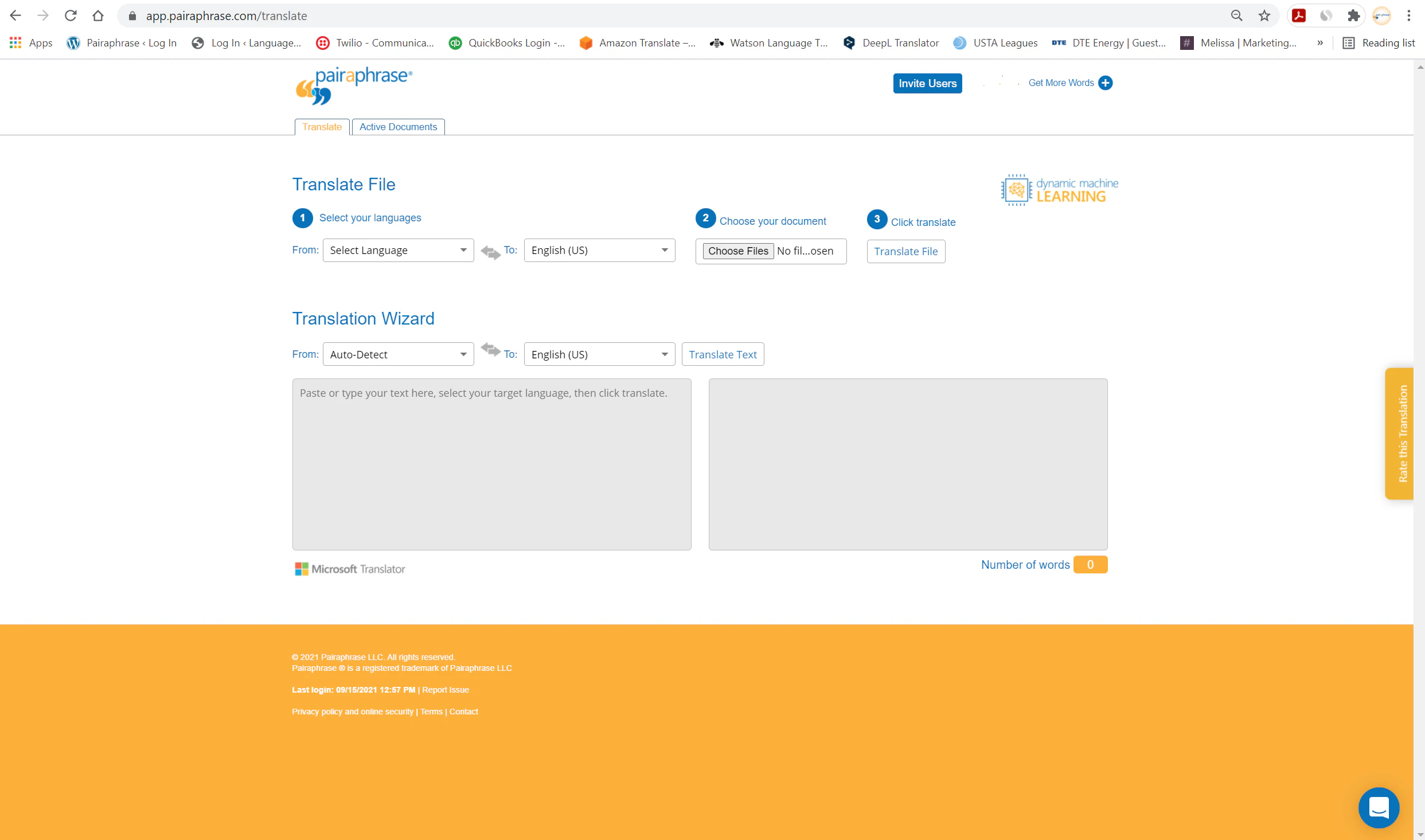Open the Auto-Detect source language dropdown

point(398,354)
